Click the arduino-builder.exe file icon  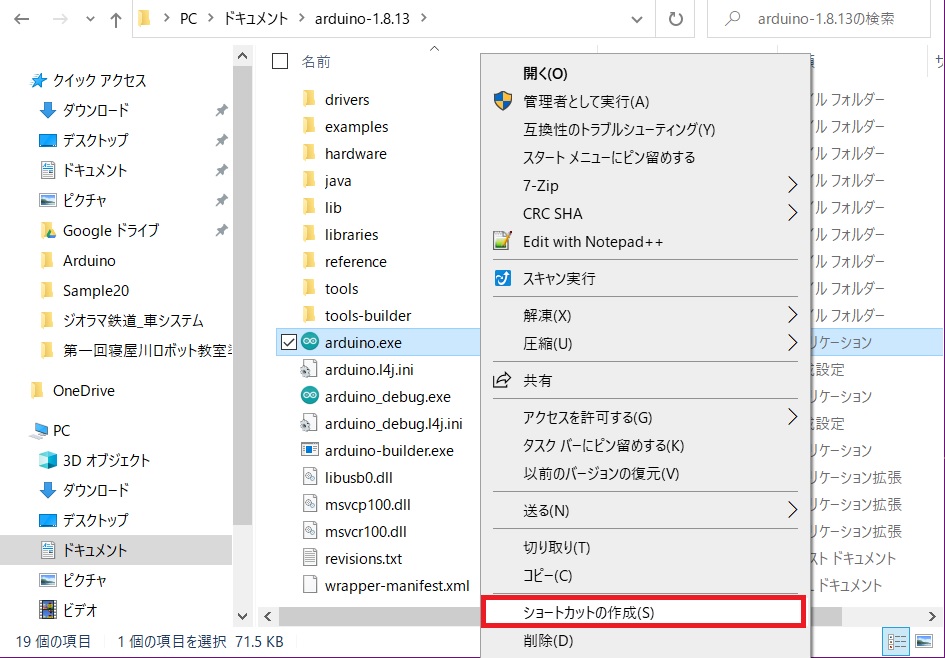coord(310,450)
